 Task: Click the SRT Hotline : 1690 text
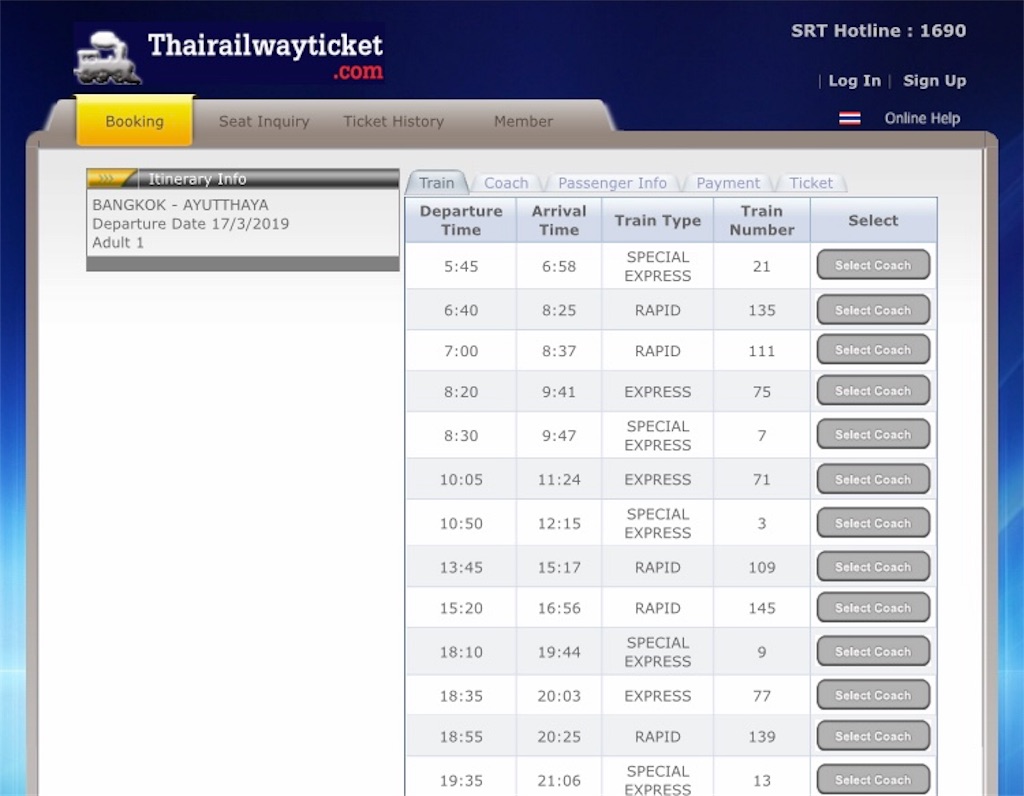tap(878, 31)
